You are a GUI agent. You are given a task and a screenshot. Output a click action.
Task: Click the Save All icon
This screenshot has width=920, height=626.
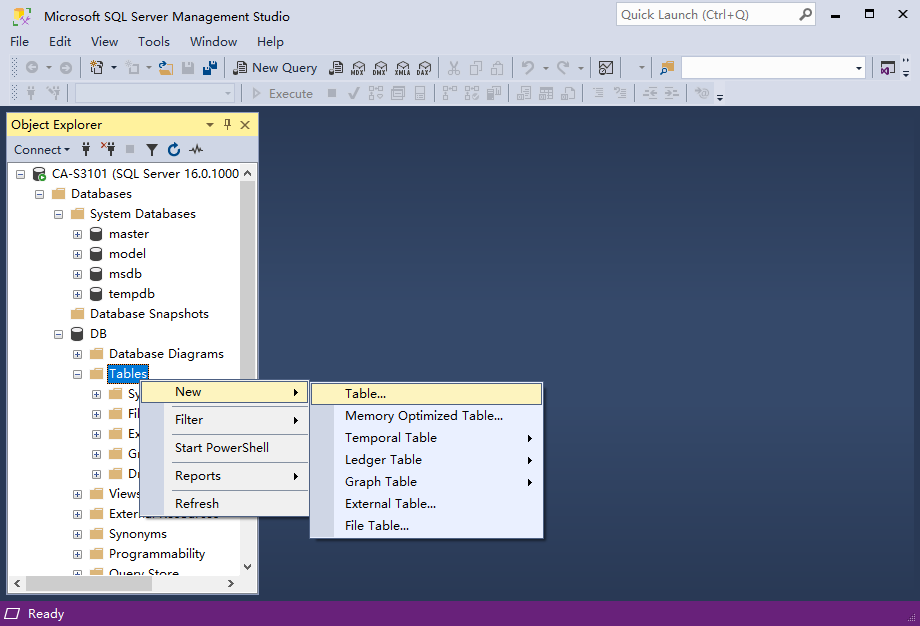[210, 68]
